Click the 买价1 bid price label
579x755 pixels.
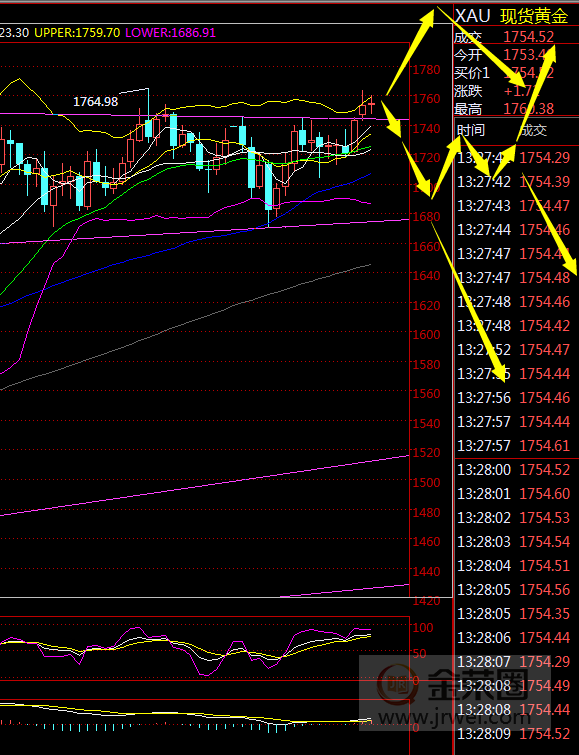click(472, 73)
